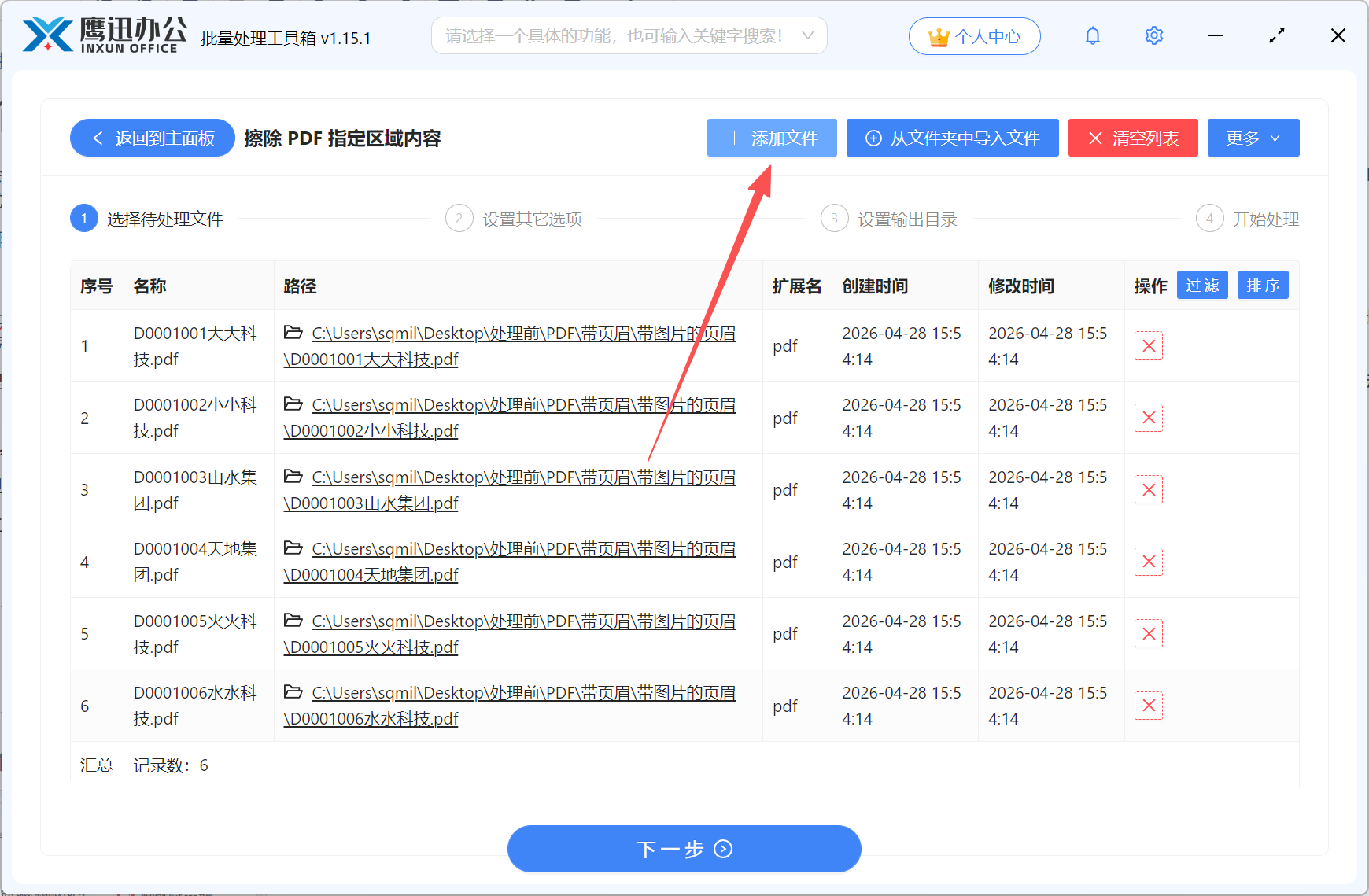Select file name D0001003山水集团.pdf
The image size is (1369, 896).
click(195, 490)
